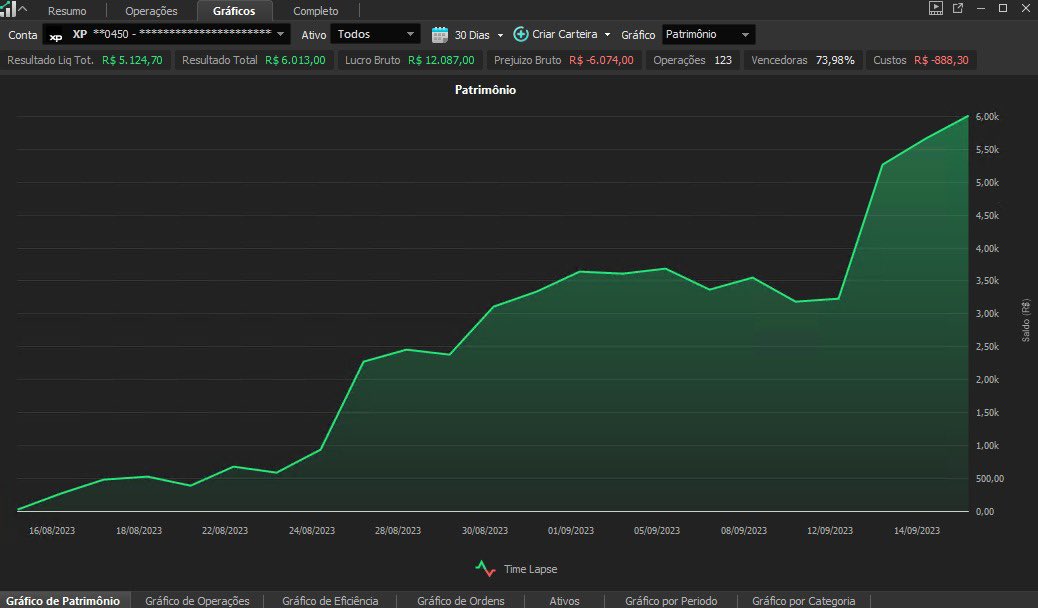Open the Conta account dropdown
Screen dimensions: 1038x608
point(166,34)
